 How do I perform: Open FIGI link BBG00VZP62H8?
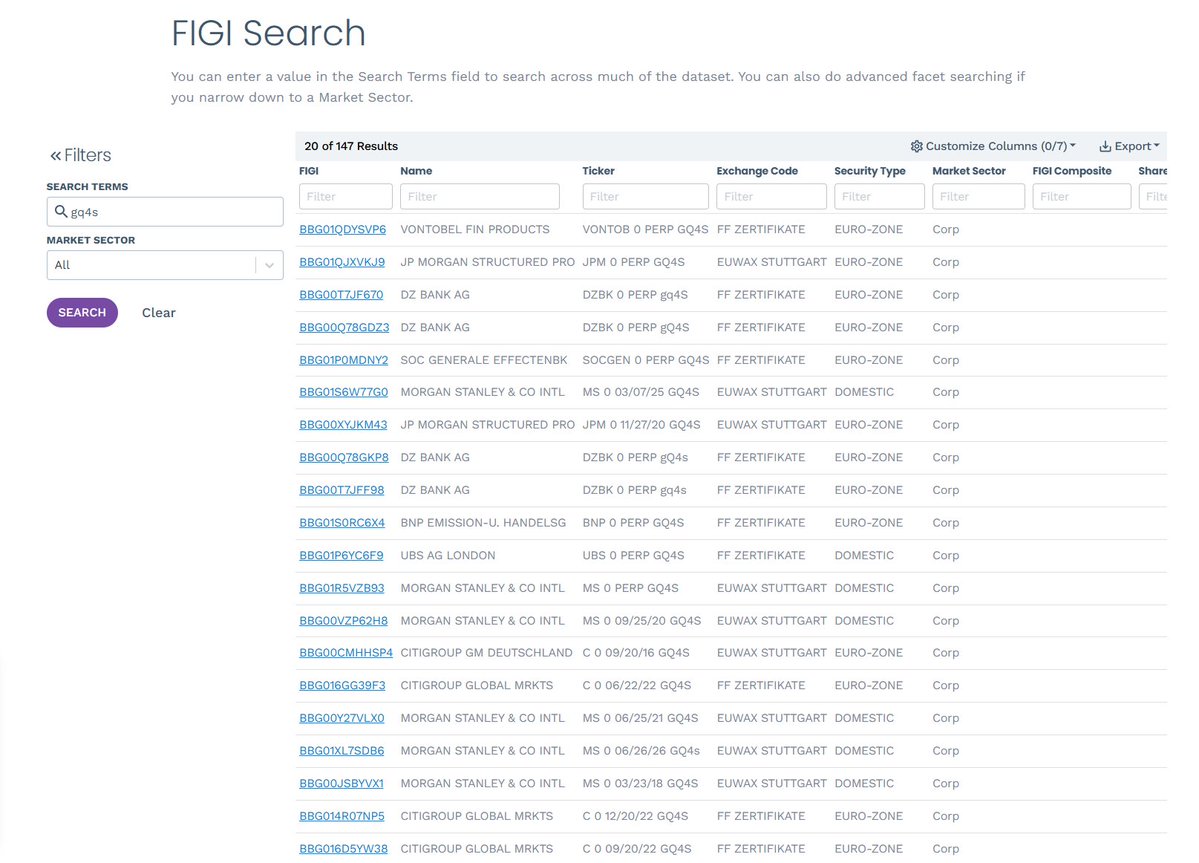click(x=343, y=621)
